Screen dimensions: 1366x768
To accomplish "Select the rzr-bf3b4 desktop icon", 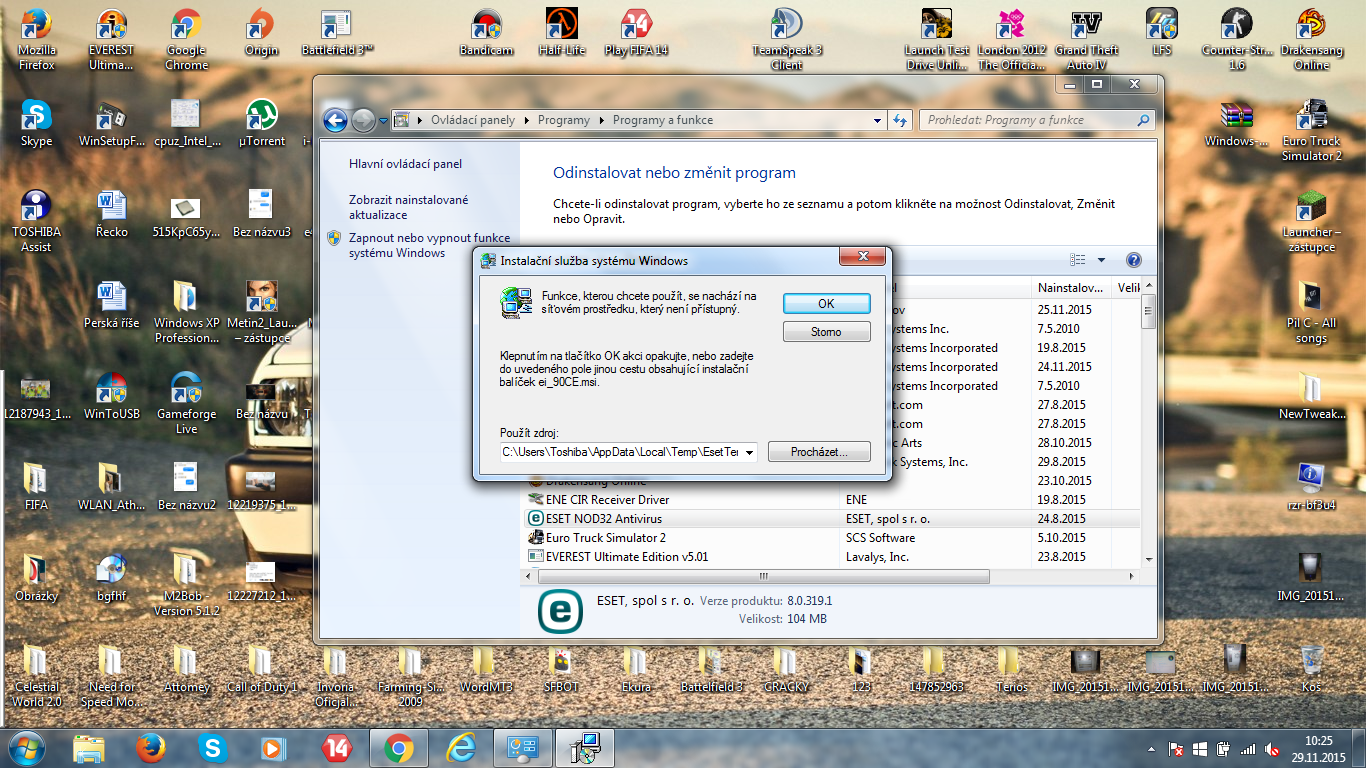I will tap(1312, 486).
